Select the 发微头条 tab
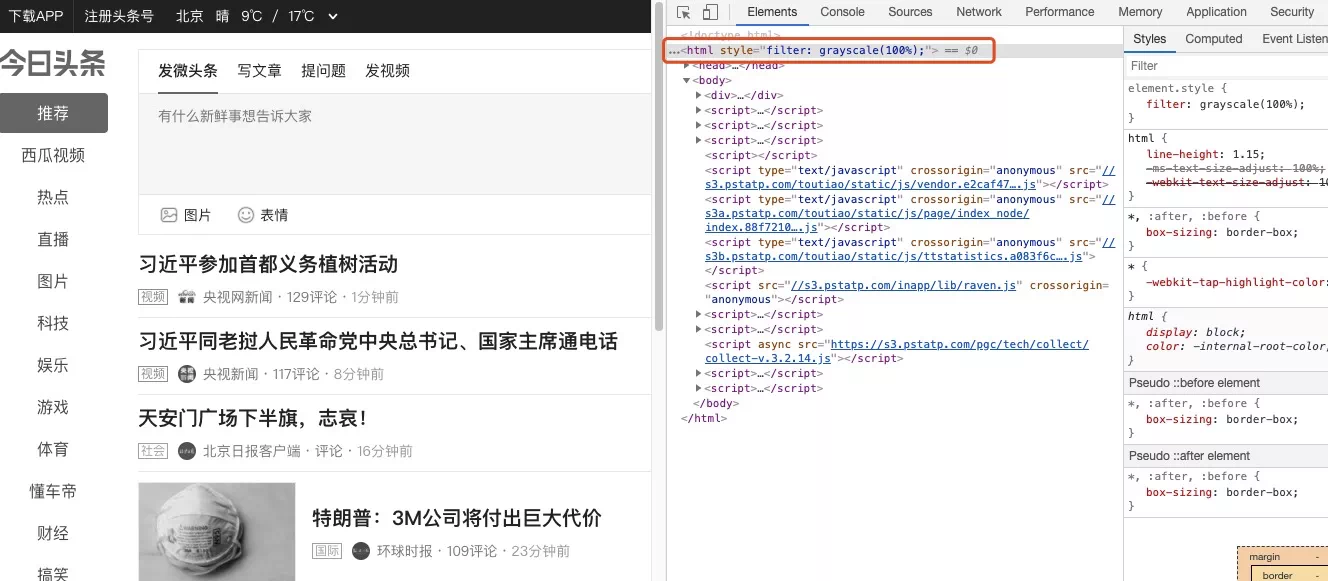The image size is (1328, 581). (188, 71)
